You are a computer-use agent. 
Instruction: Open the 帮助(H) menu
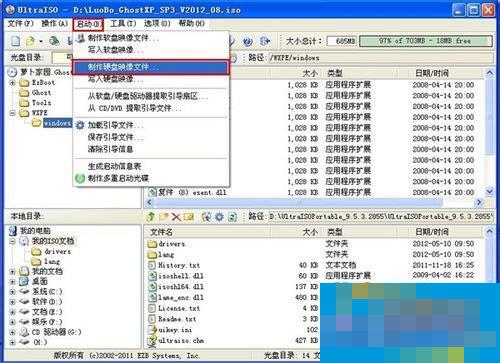coord(192,23)
